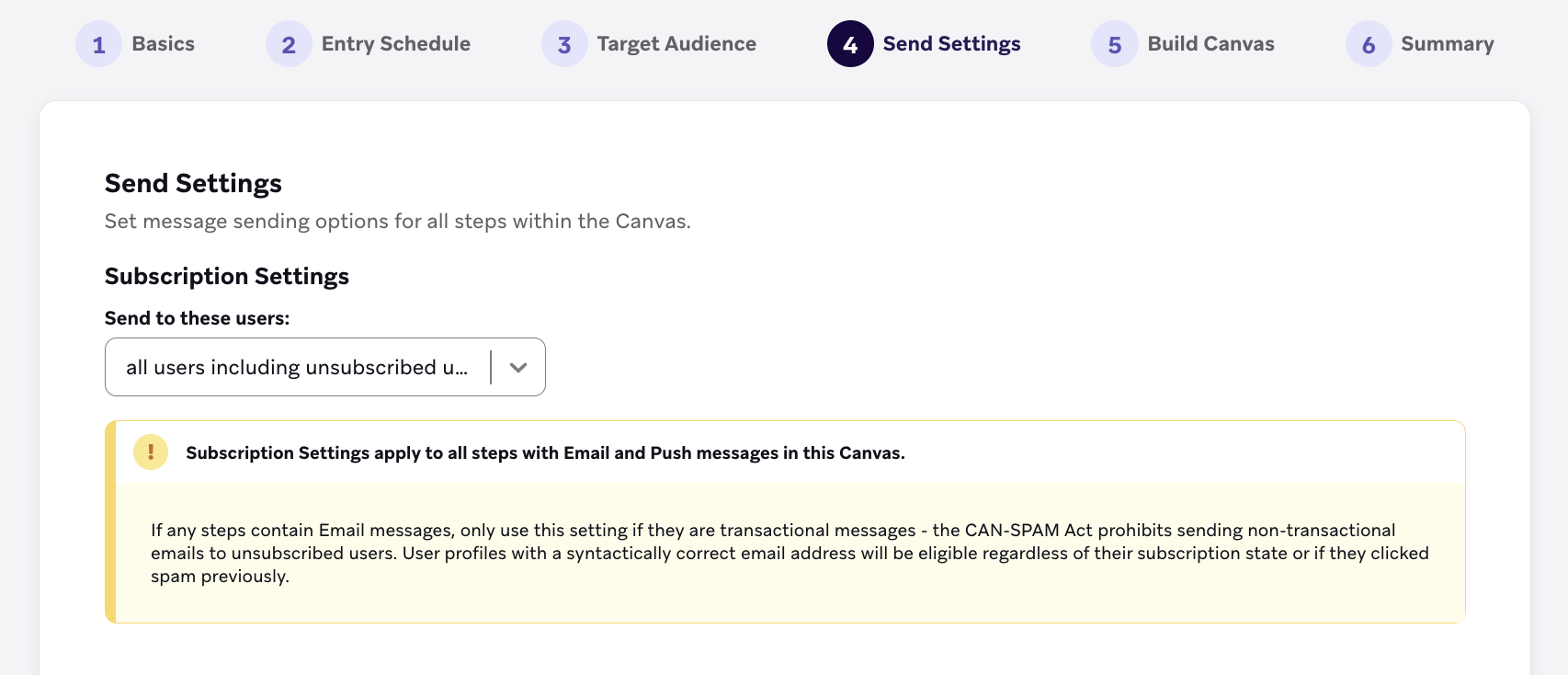Click the dark step 4 circle

(850, 44)
